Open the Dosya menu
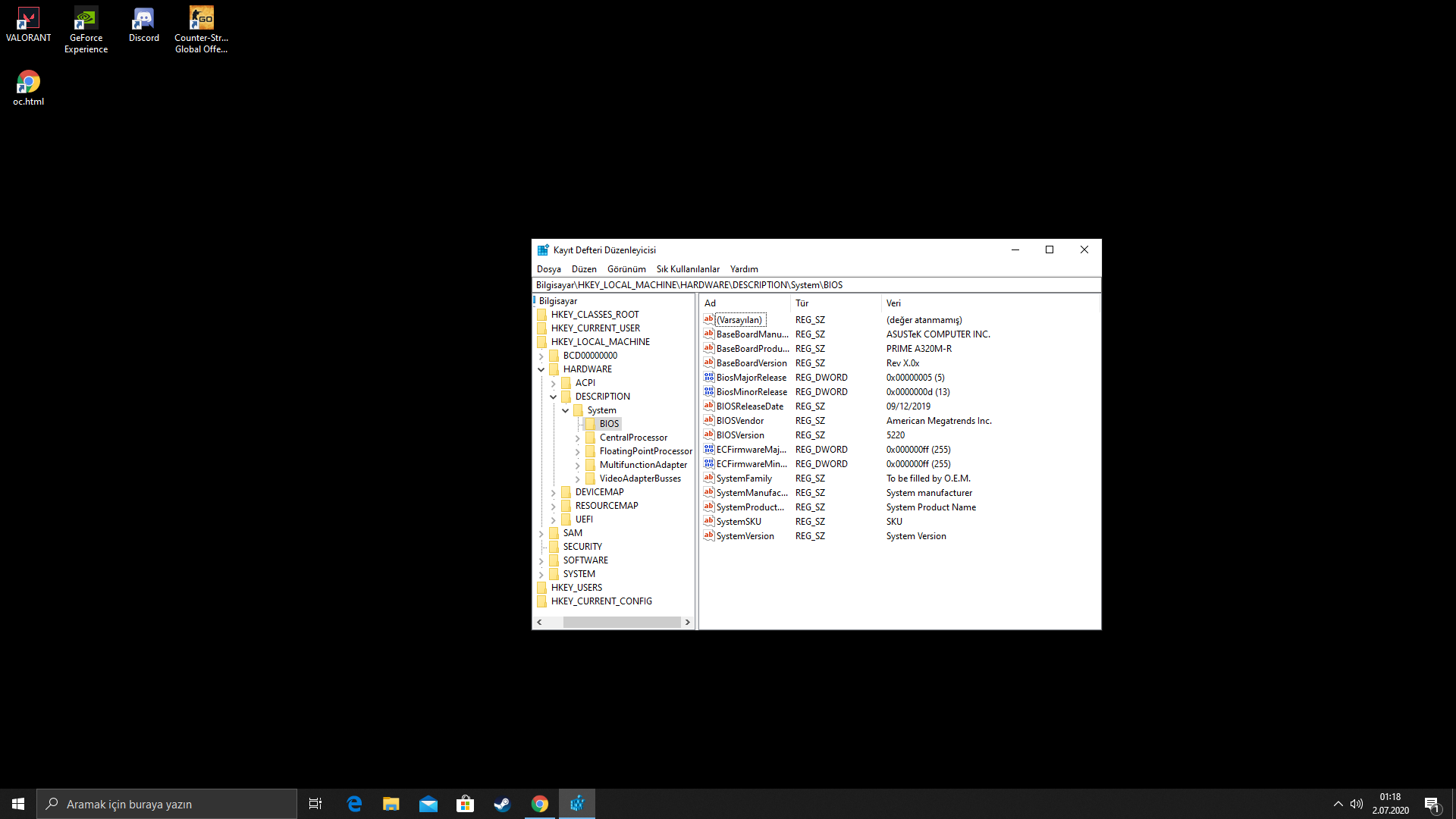Image resolution: width=1456 pixels, height=819 pixels. [548, 269]
